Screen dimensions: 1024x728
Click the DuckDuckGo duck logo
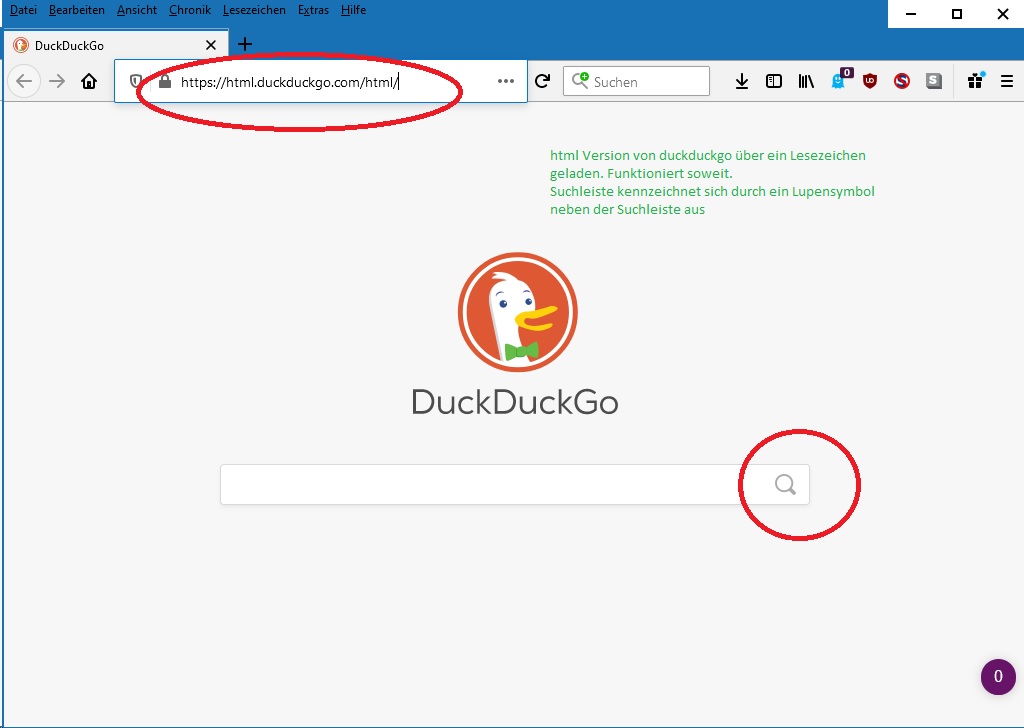pos(518,312)
